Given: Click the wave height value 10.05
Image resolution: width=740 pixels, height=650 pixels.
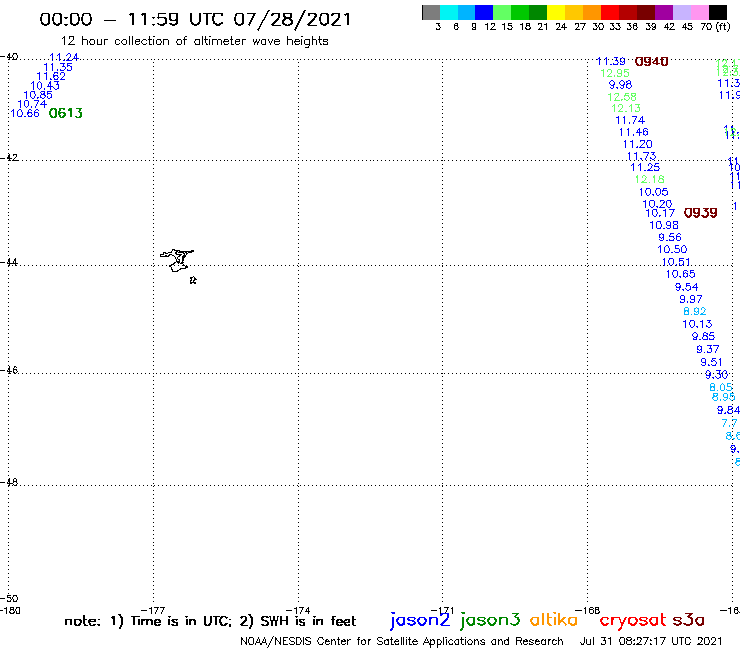Looking at the screenshot, I should 654,192.
